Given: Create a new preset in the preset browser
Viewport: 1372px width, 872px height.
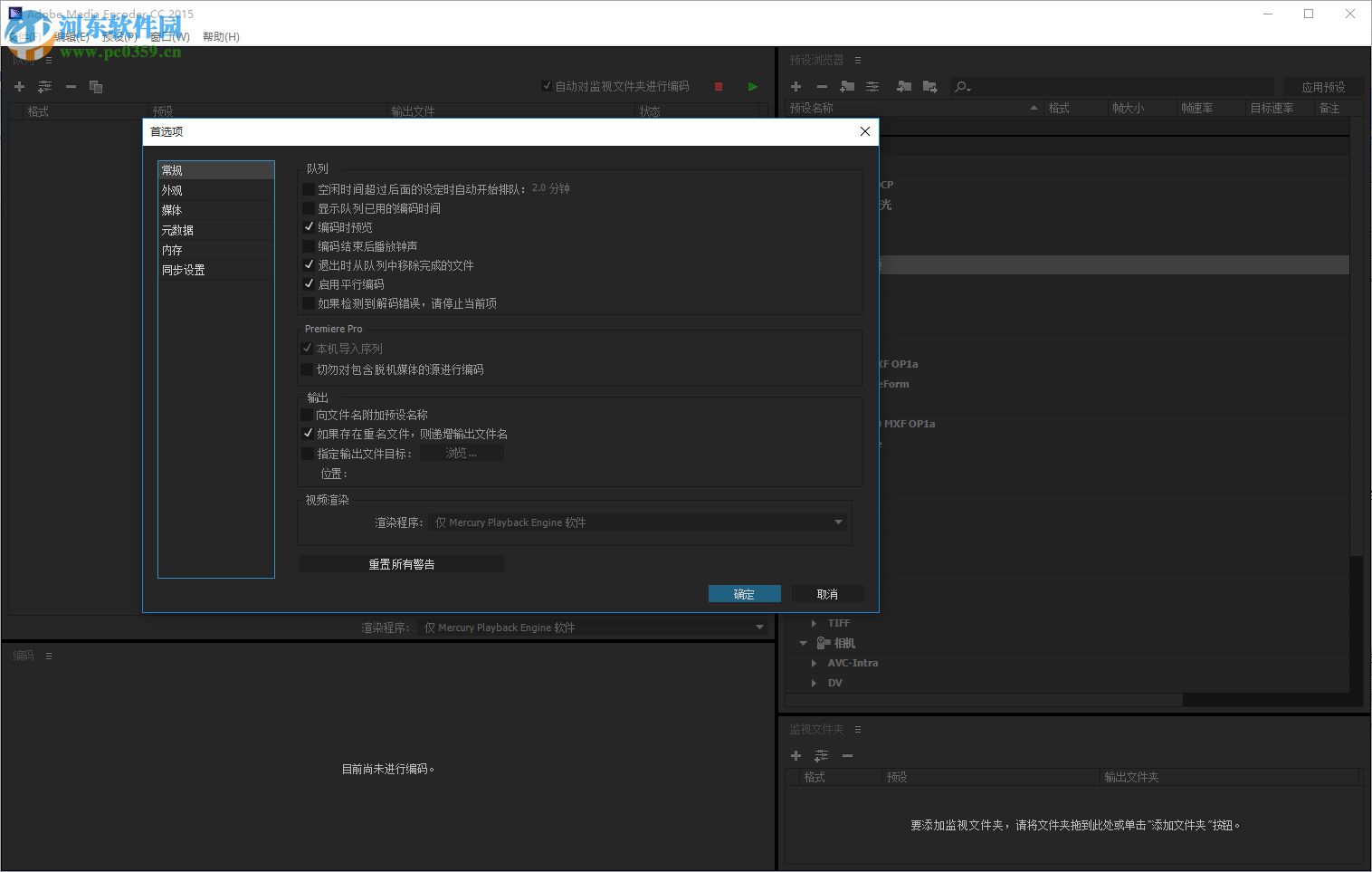Looking at the screenshot, I should [x=796, y=86].
